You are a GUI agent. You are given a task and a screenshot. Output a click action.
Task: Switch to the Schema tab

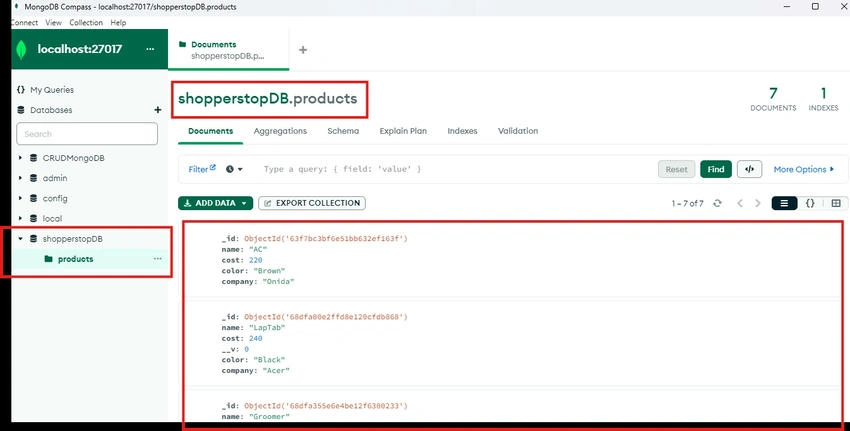click(x=343, y=131)
